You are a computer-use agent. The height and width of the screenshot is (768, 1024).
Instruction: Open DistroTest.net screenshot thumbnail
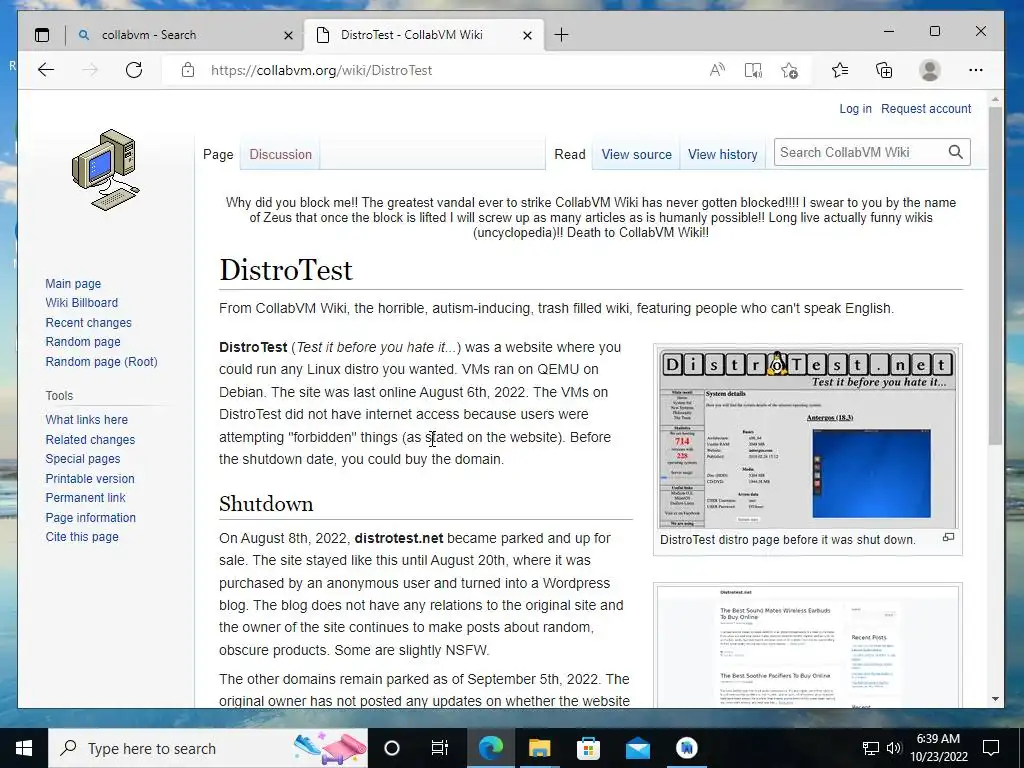pos(808,438)
